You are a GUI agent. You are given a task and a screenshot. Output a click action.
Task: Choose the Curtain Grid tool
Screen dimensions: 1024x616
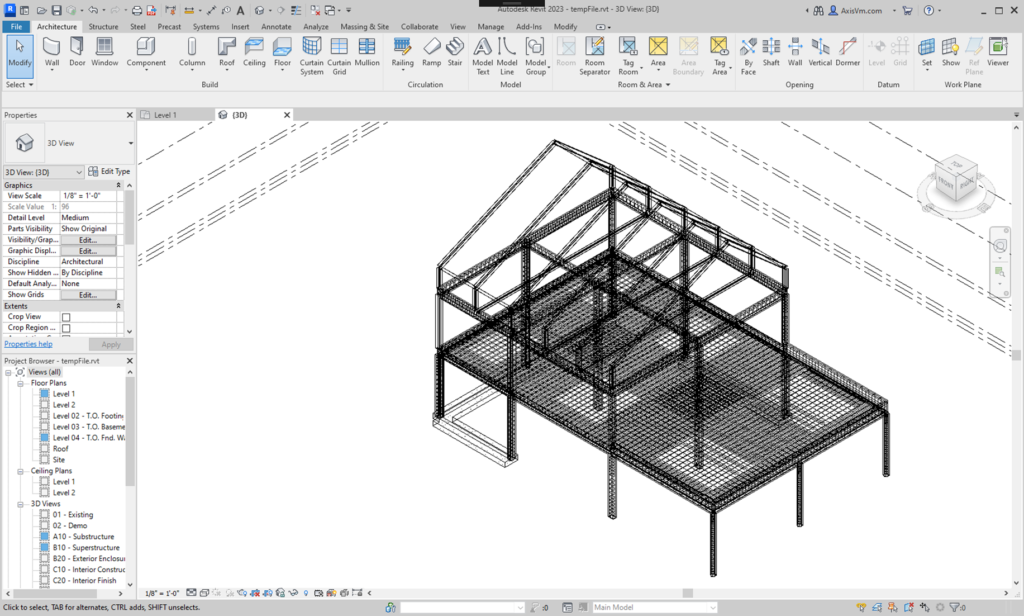point(339,54)
